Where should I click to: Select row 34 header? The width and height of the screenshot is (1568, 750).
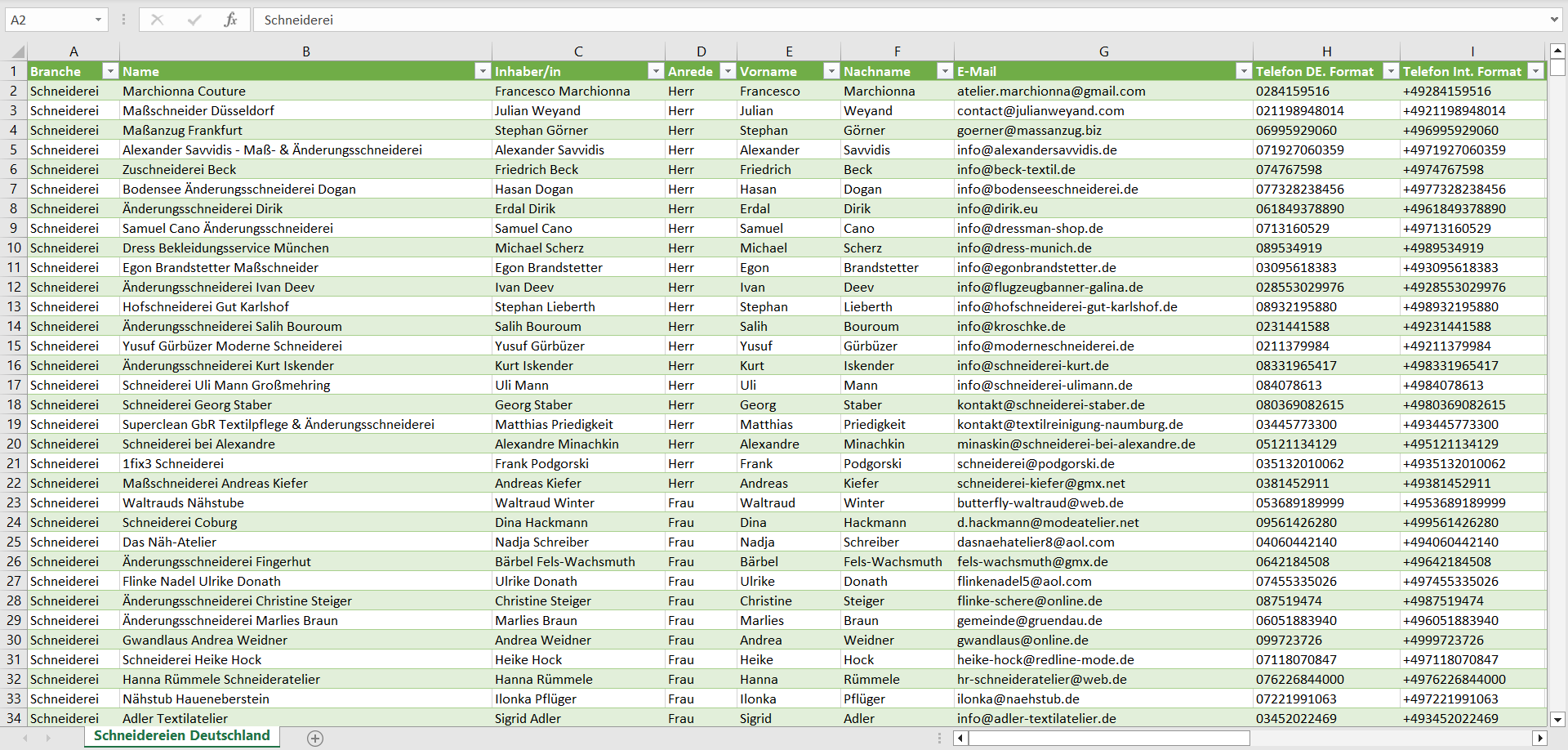pyautogui.click(x=14, y=718)
